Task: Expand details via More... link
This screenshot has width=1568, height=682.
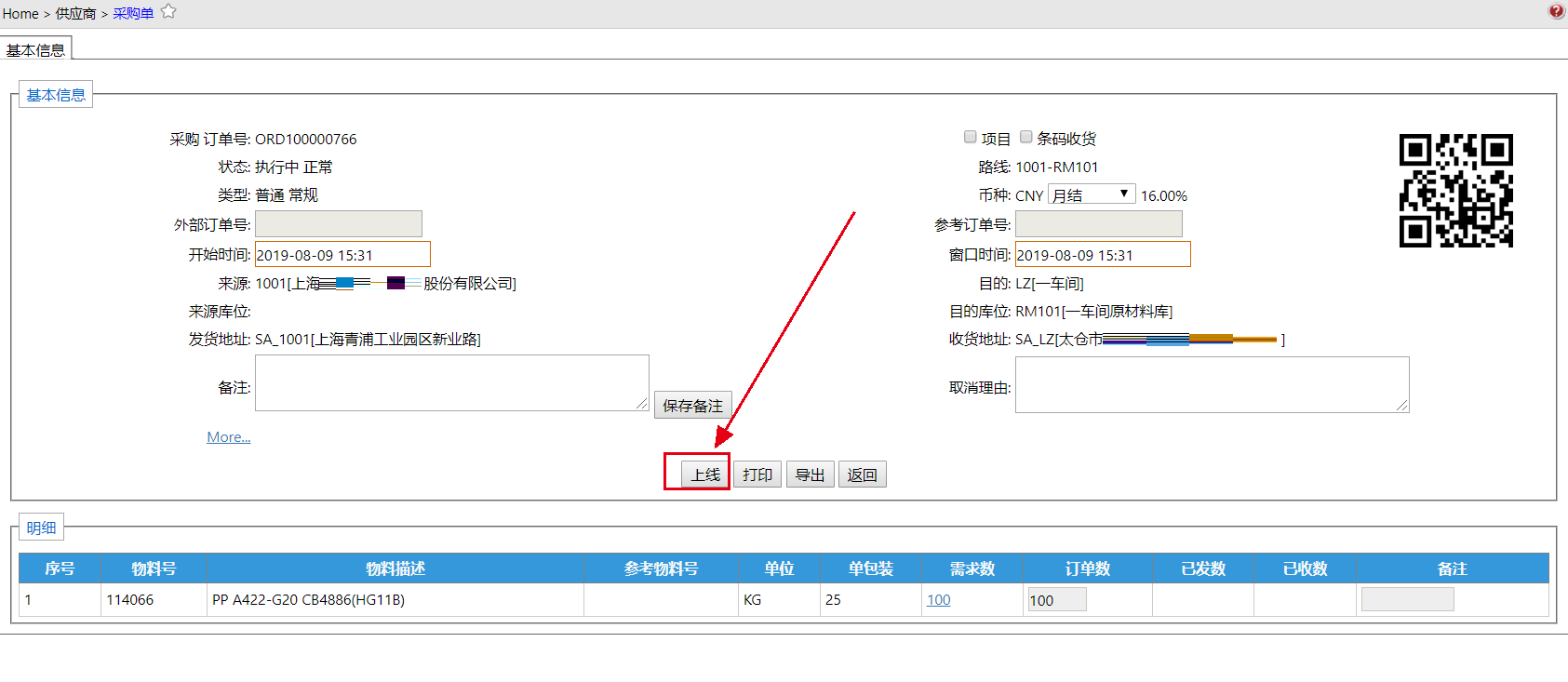Action: tap(229, 436)
